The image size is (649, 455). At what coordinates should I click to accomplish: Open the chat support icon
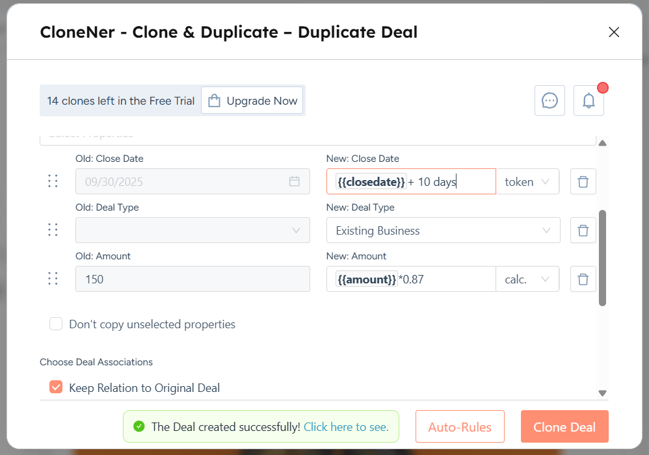pos(549,101)
